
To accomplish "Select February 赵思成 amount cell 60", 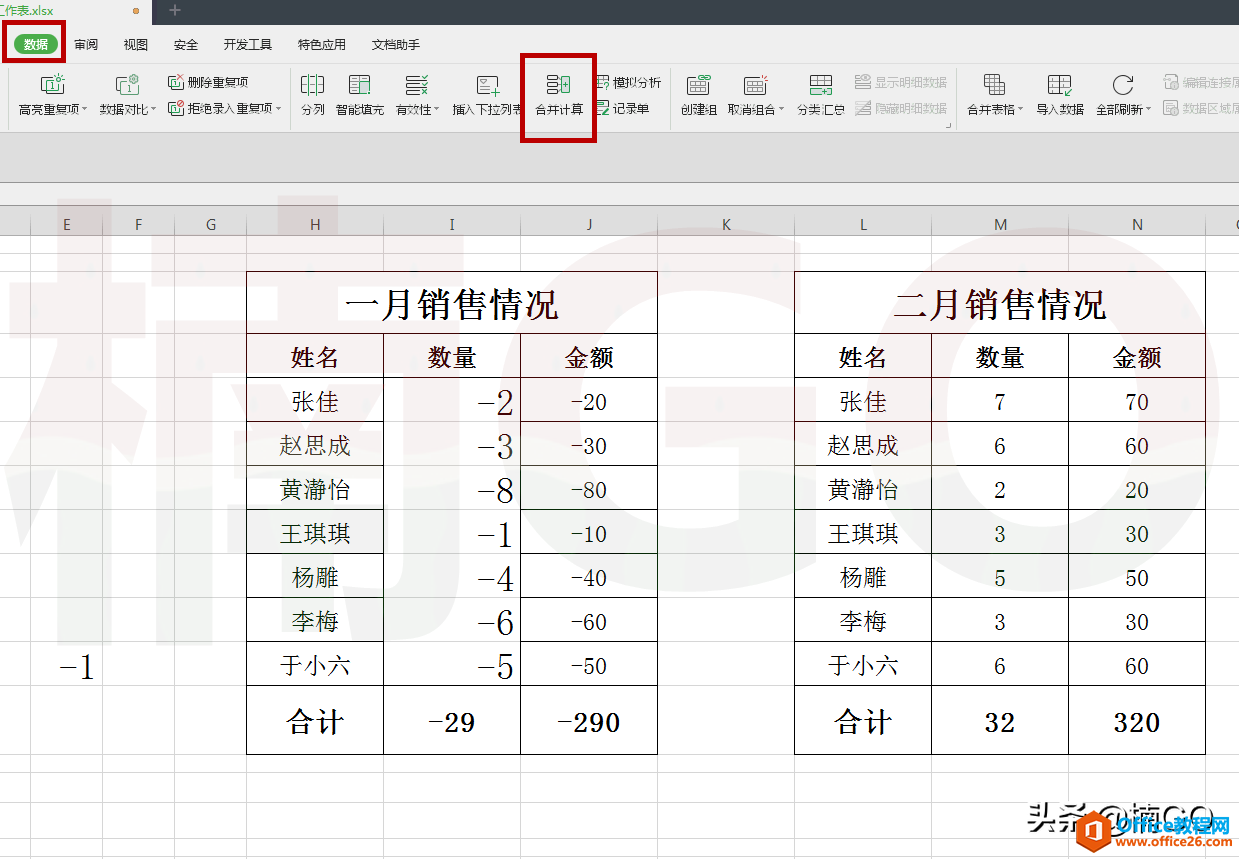I will (x=1137, y=444).
